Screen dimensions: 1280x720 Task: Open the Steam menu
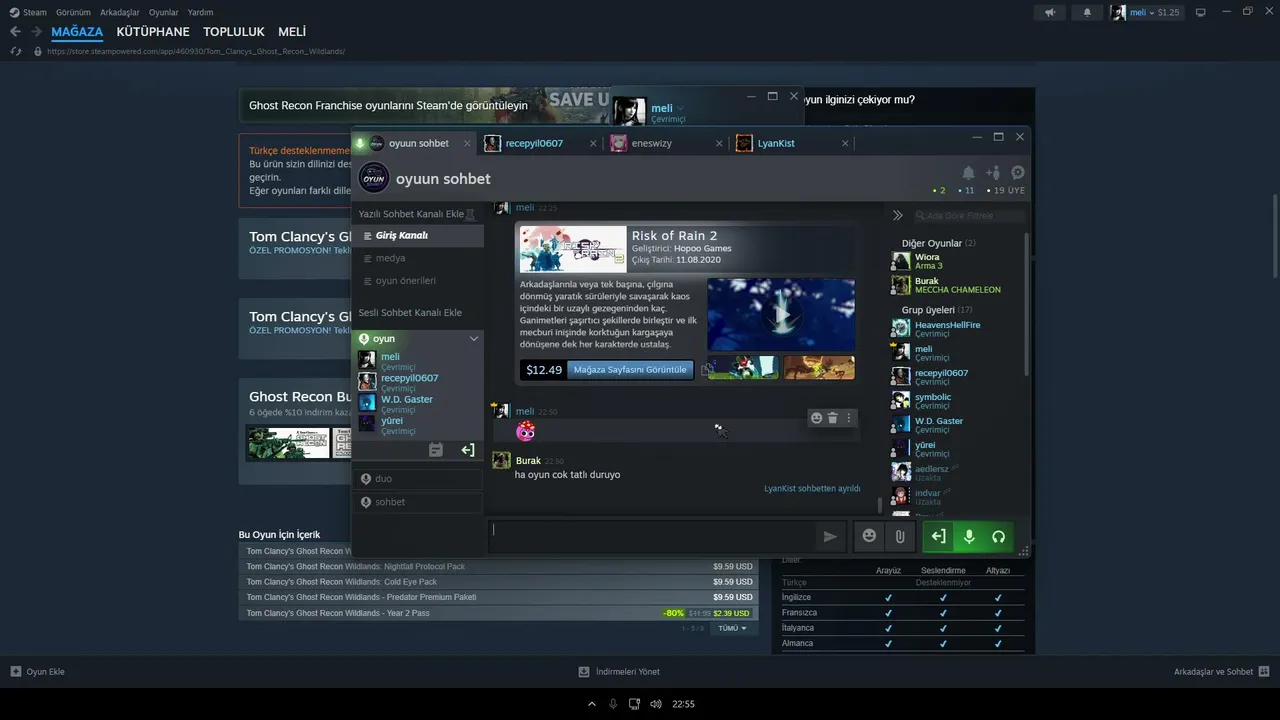click(28, 12)
